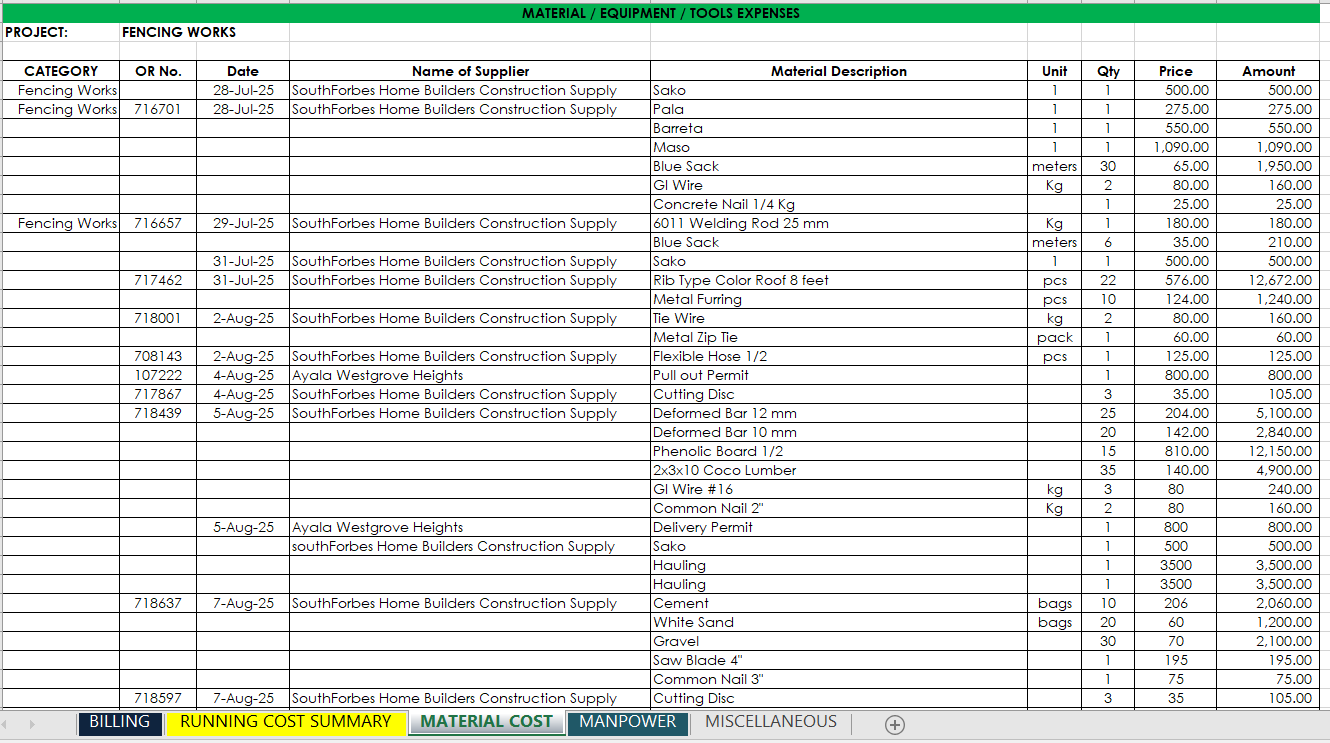Click the Material Description header cell
This screenshot has width=1330, height=743.
(x=838, y=71)
